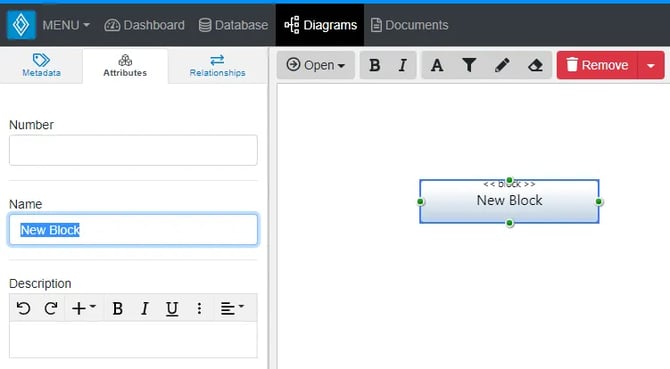The height and width of the screenshot is (369, 670).
Task: Go to the Dashboard page
Action: (x=144, y=25)
